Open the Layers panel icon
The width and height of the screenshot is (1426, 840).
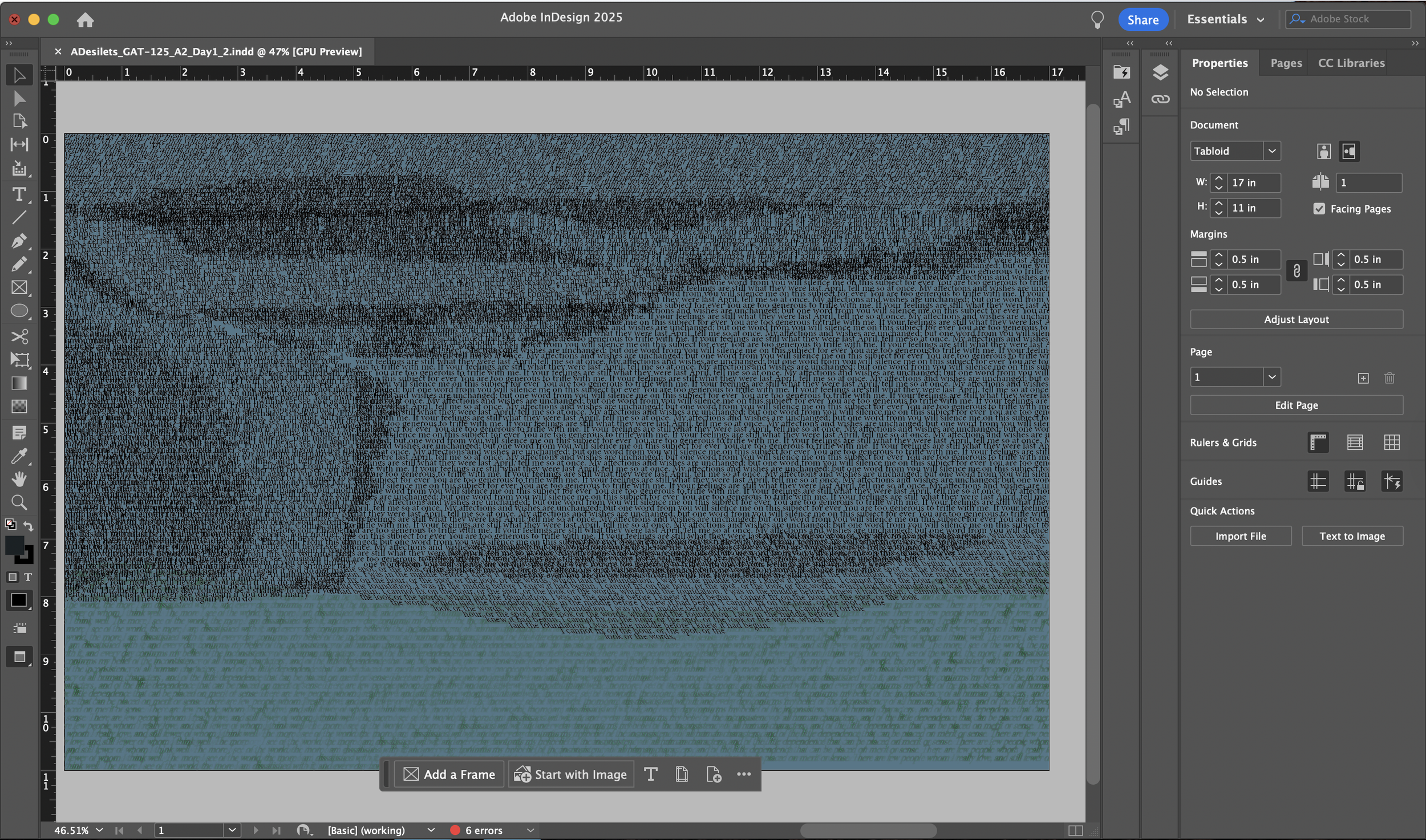tap(1160, 72)
